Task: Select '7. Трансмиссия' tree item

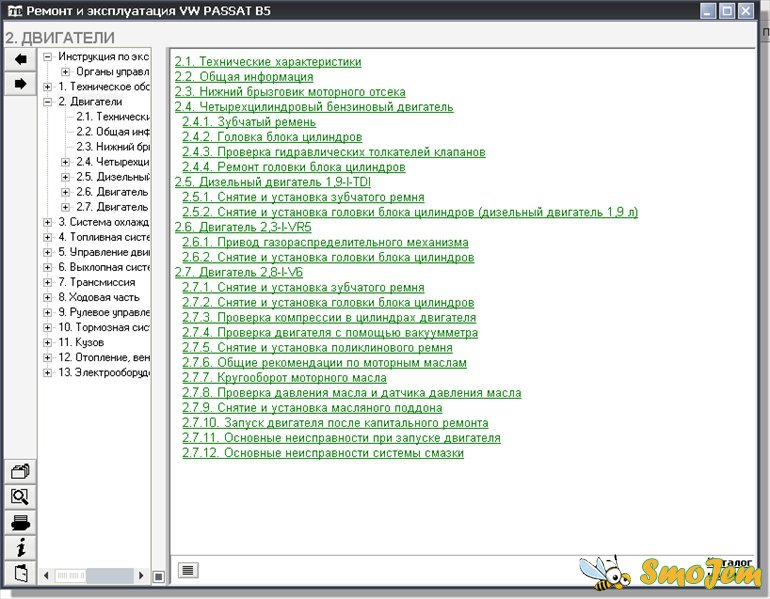Action: coord(97,282)
